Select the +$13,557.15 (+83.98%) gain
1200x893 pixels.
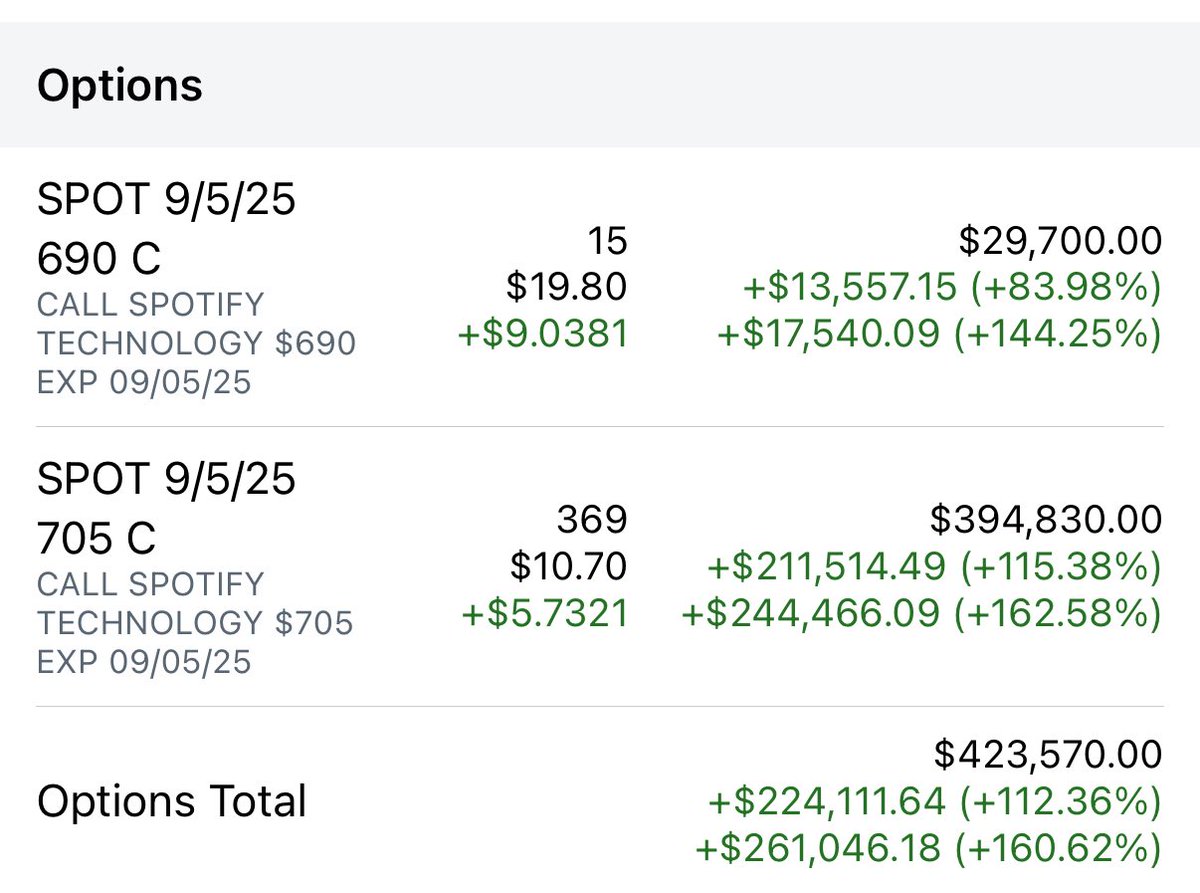(952, 288)
